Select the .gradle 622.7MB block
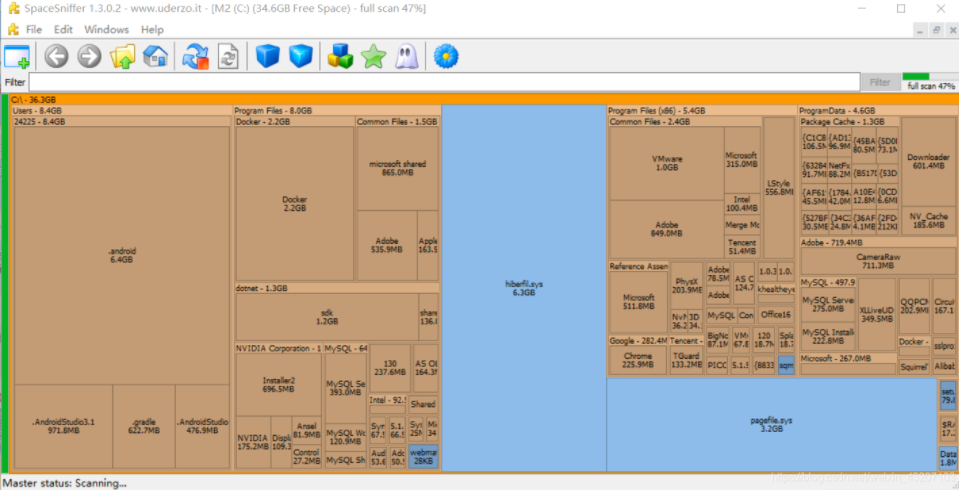Image resolution: width=959 pixels, height=490 pixels. 144,426
